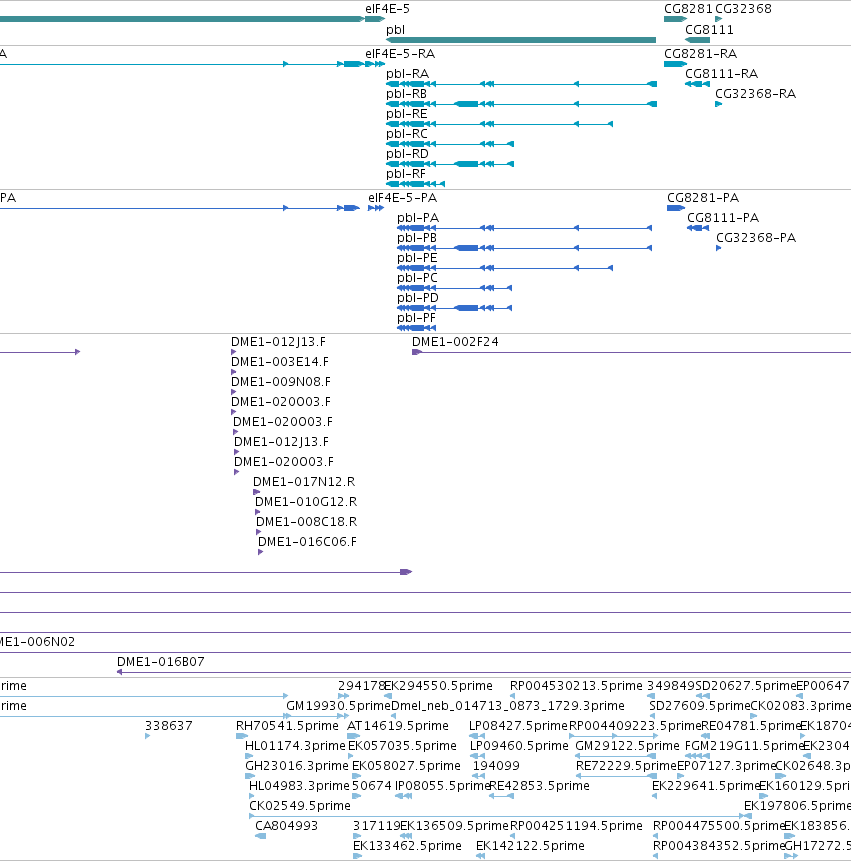Viewport: 851px width, 861px height.
Task: Open the Dmel_neb_014713_0873_1729.3prime label
Action: [508, 706]
